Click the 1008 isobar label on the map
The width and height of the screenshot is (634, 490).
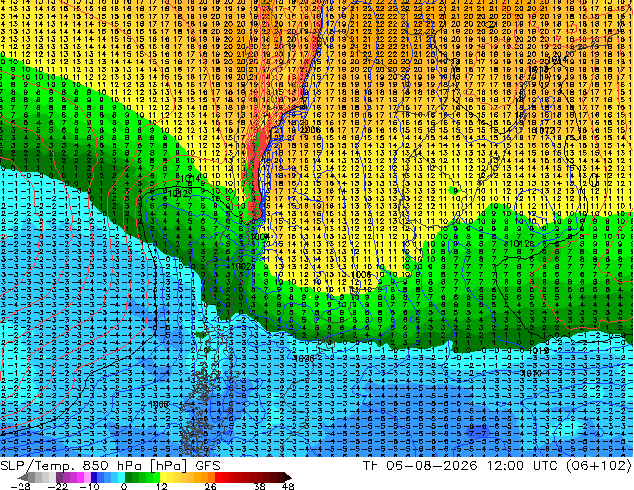[x=159, y=404]
